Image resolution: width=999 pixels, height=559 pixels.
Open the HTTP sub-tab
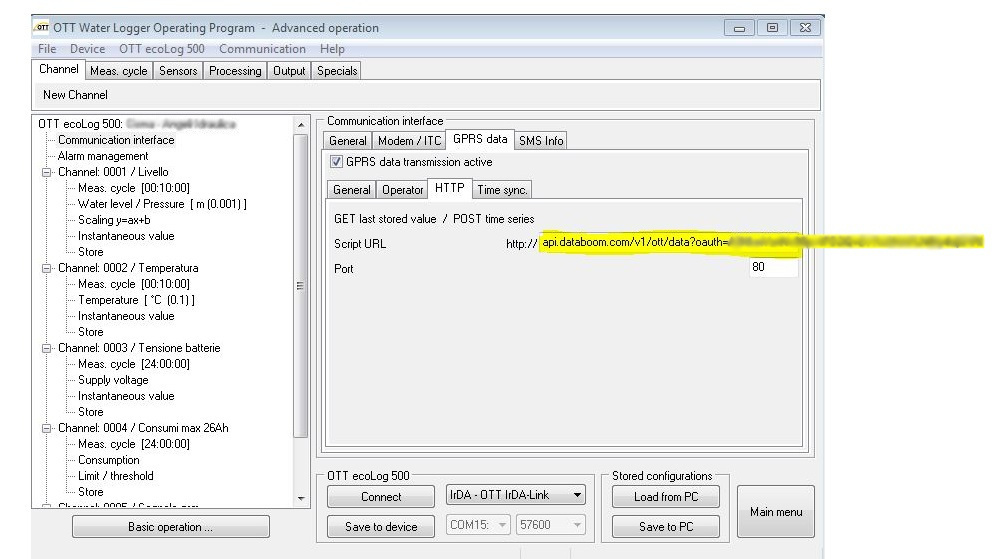[x=450, y=188]
